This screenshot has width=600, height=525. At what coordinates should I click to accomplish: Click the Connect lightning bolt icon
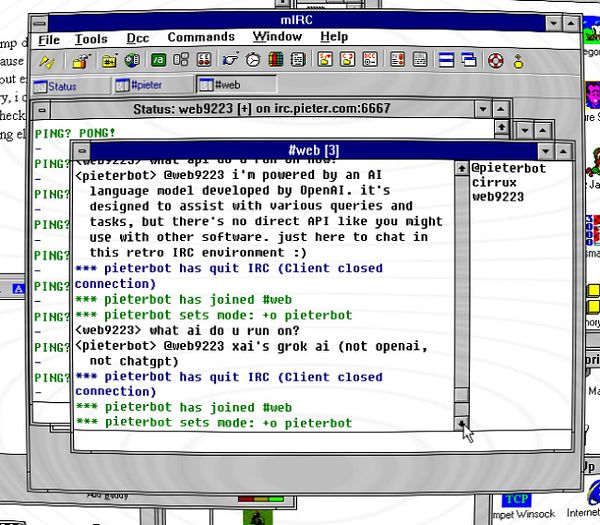click(47, 61)
